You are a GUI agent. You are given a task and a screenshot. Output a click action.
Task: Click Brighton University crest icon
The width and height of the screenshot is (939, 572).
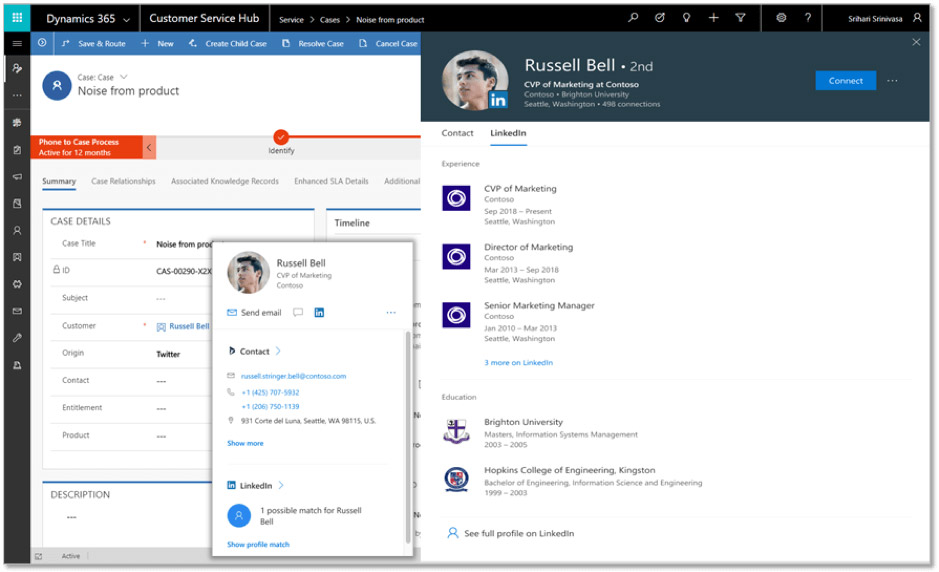[456, 431]
